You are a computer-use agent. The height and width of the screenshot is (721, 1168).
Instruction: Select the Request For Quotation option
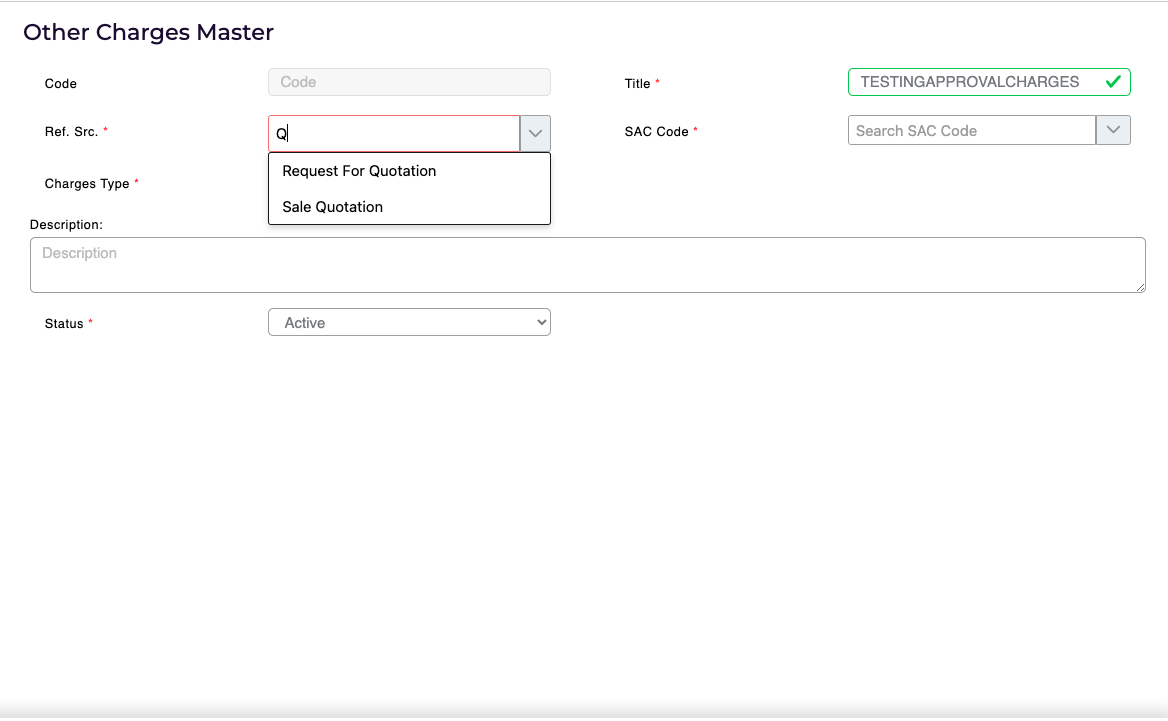(x=359, y=171)
